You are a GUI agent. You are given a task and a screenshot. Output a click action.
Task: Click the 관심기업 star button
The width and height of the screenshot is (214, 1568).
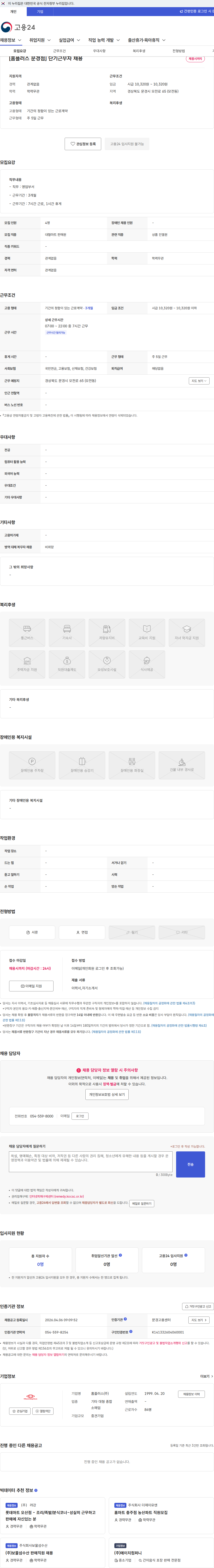20,1411
